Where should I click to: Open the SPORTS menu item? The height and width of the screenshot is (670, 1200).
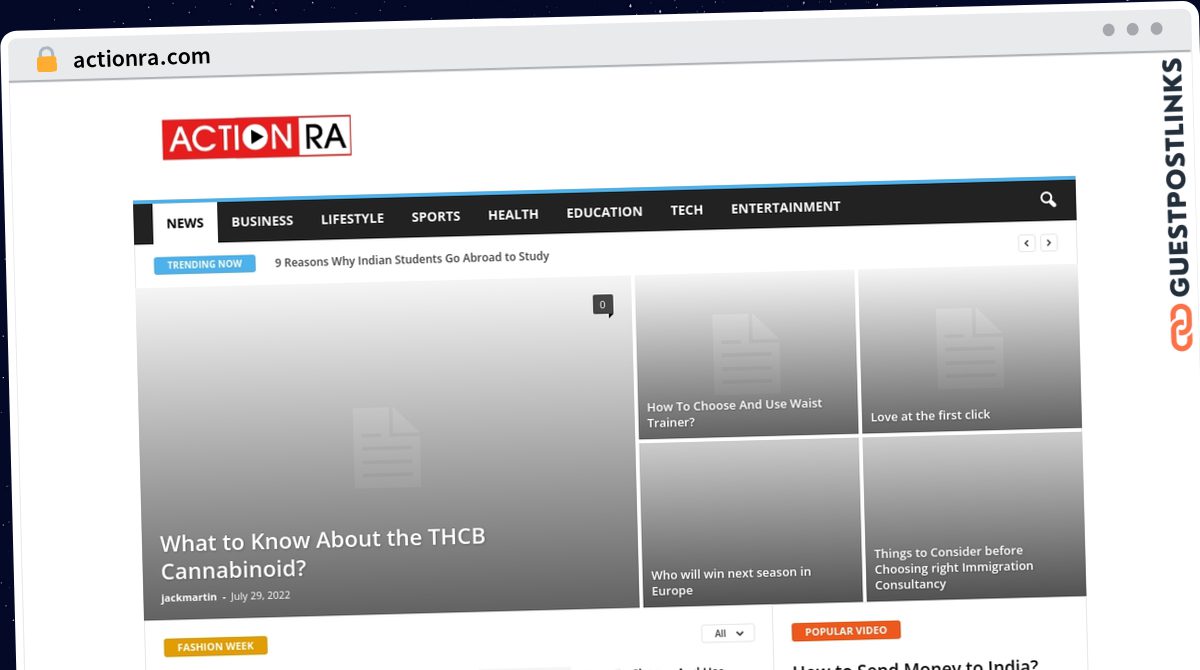point(435,215)
